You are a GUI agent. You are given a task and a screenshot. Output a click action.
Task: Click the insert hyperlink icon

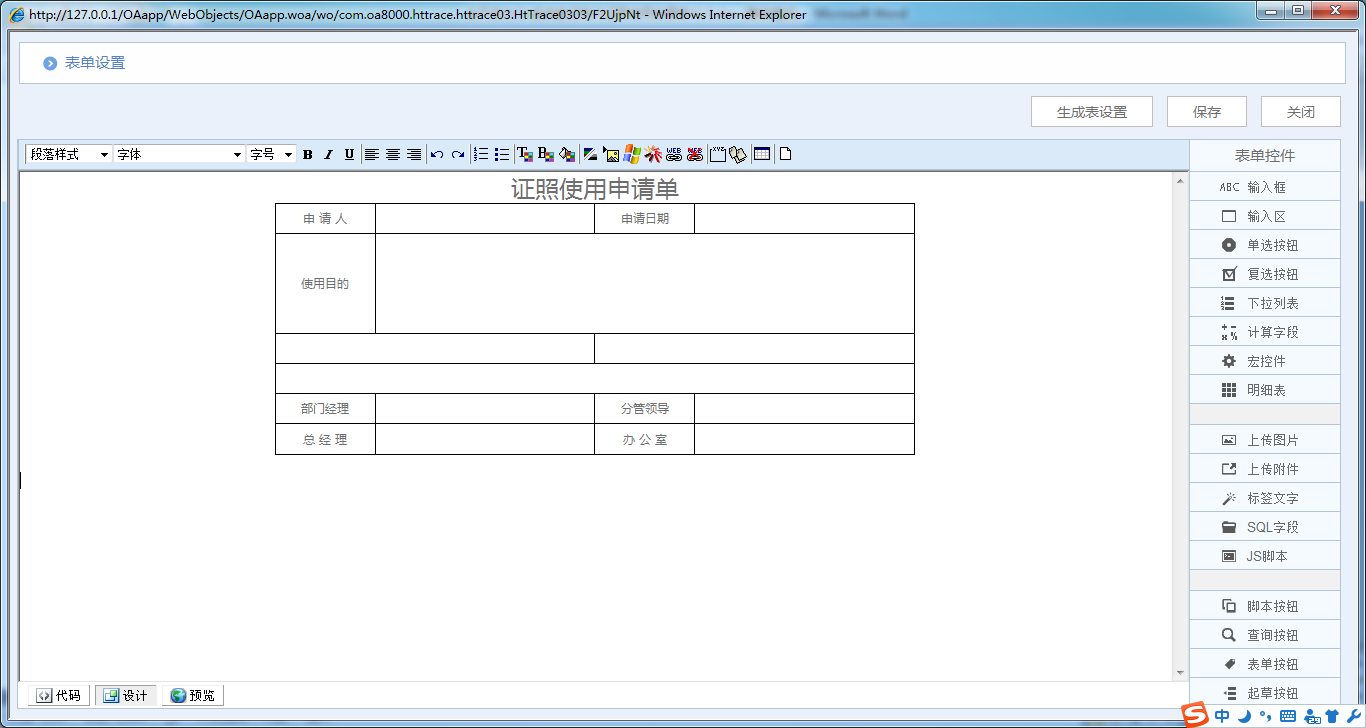674,154
